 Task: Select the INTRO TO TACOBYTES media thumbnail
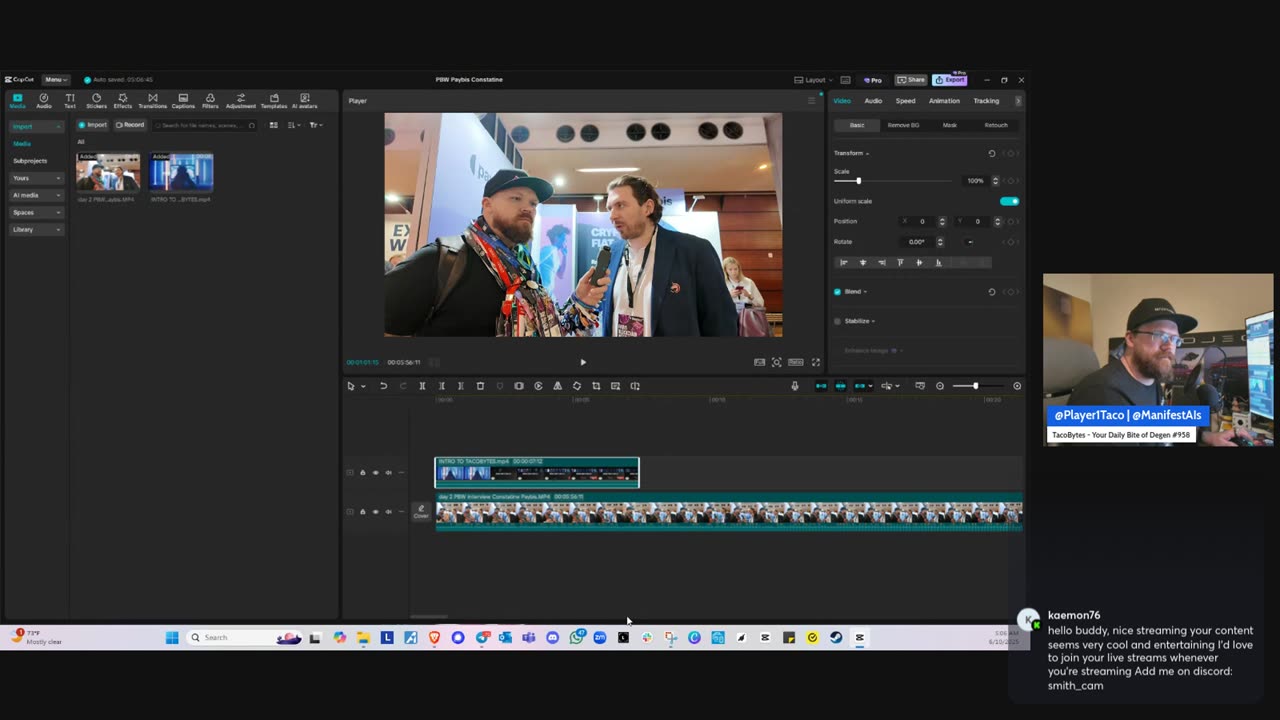point(181,172)
